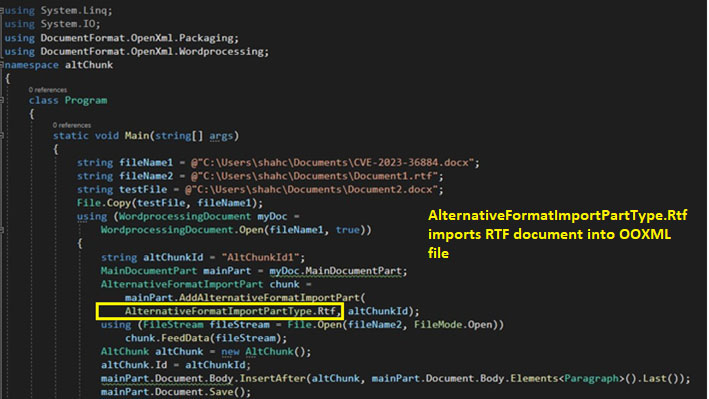Collapse the using directives outline toggle
Image resolution: width=709 pixels, height=399 pixels.
click(2, 10)
